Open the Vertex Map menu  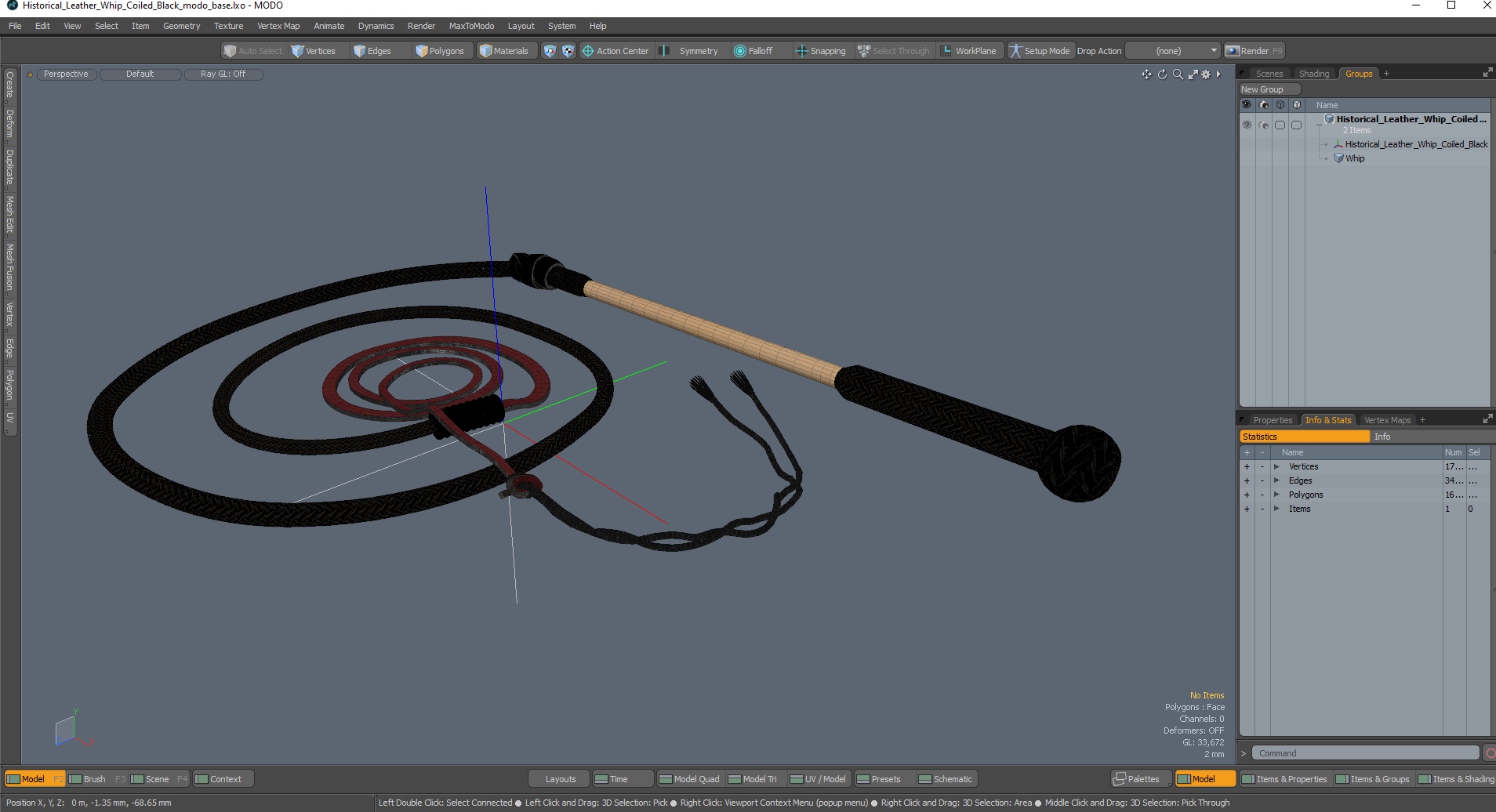(x=278, y=26)
